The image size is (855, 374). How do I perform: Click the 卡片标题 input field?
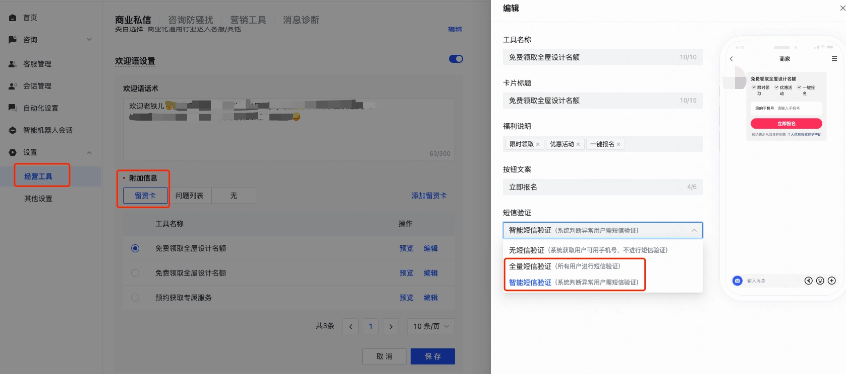[x=603, y=100]
